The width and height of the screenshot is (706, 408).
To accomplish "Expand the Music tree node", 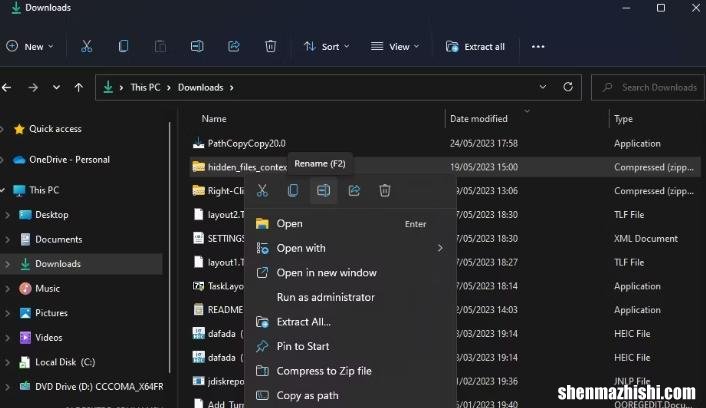I will click(x=7, y=289).
